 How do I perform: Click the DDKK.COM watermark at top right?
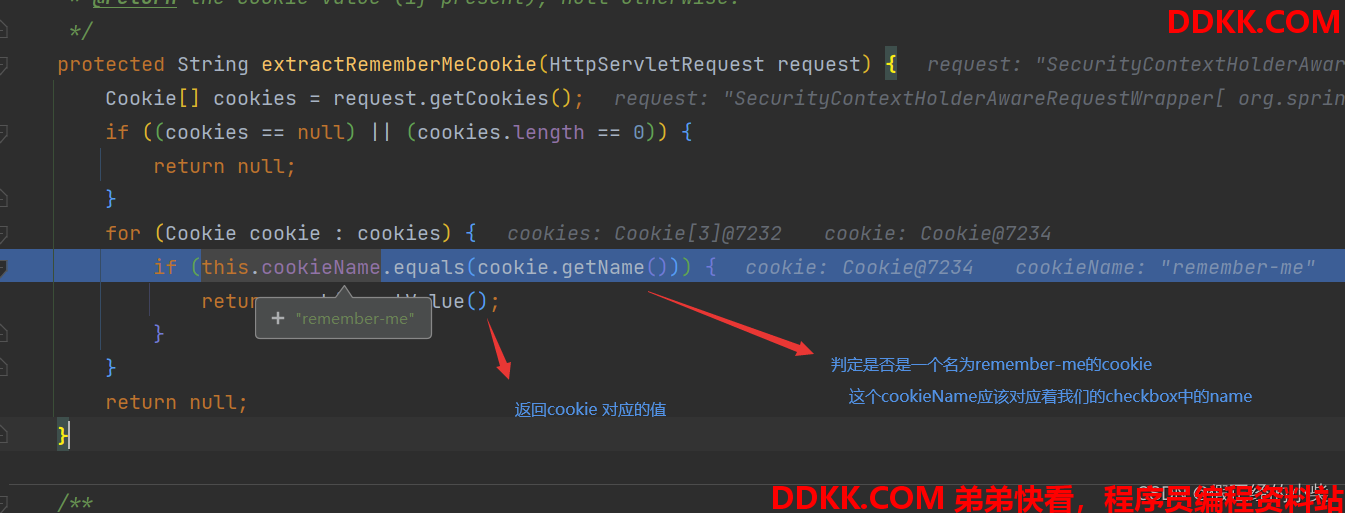tap(1253, 22)
